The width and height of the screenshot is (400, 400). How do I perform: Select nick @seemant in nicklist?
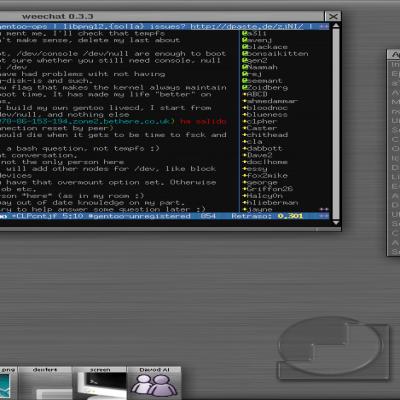(x=262, y=81)
